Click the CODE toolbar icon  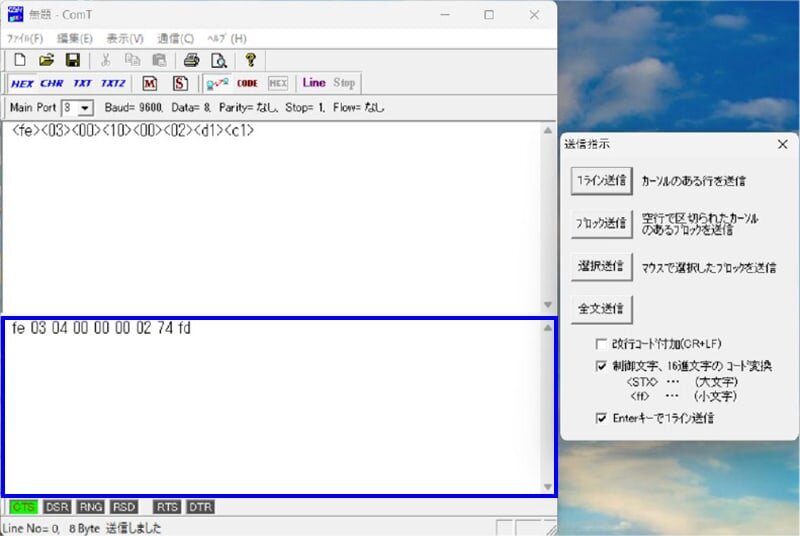coord(247,83)
